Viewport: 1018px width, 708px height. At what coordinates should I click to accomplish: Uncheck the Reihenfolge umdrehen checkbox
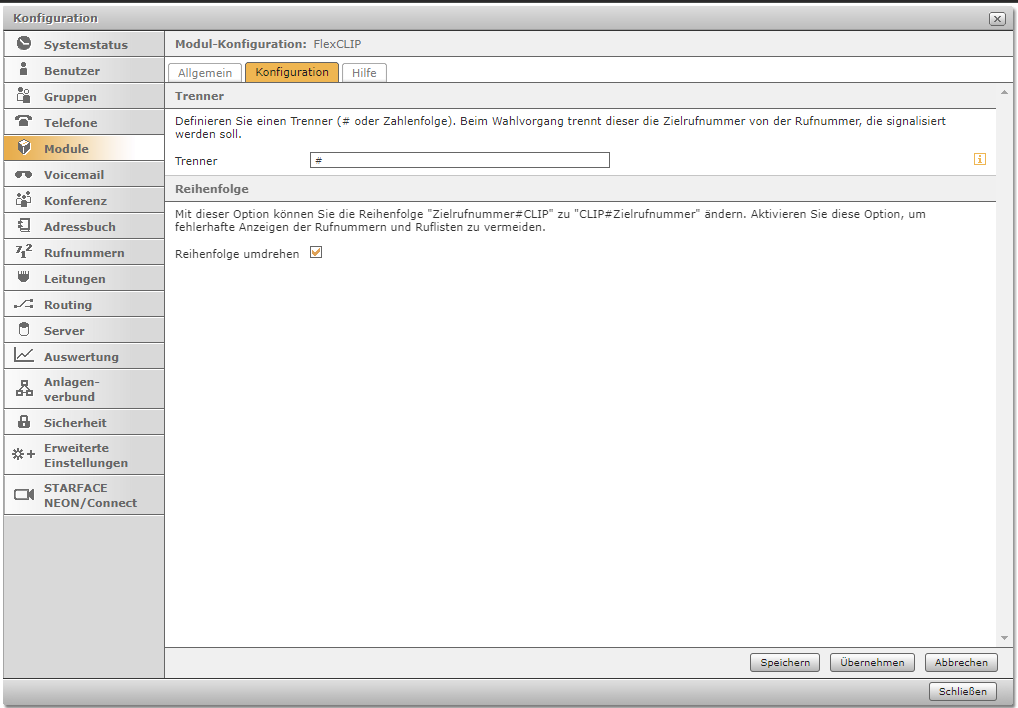(x=316, y=254)
